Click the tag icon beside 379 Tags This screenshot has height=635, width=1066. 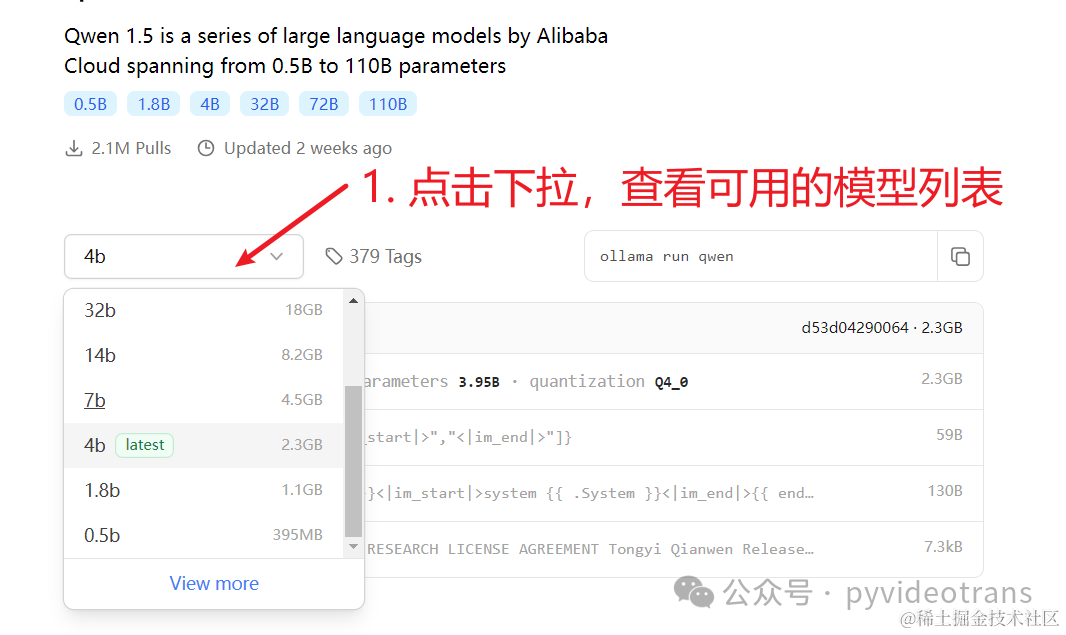[333, 256]
